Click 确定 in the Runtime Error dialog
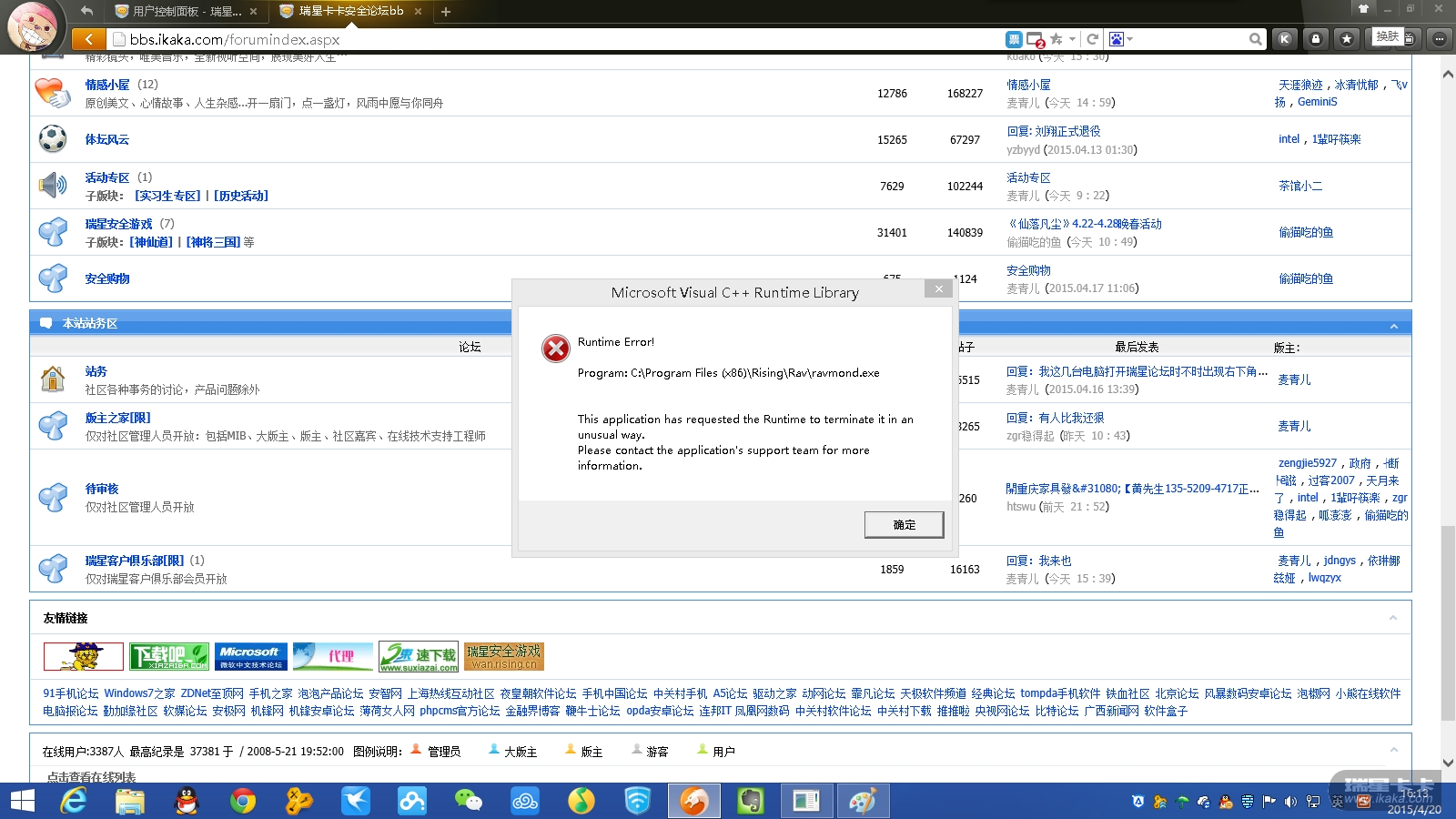 904,525
